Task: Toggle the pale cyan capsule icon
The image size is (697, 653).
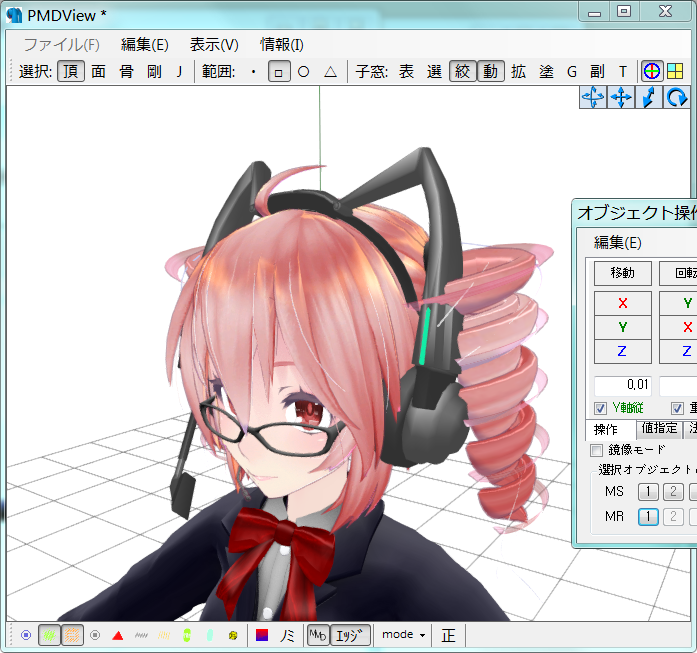Action: (x=210, y=635)
